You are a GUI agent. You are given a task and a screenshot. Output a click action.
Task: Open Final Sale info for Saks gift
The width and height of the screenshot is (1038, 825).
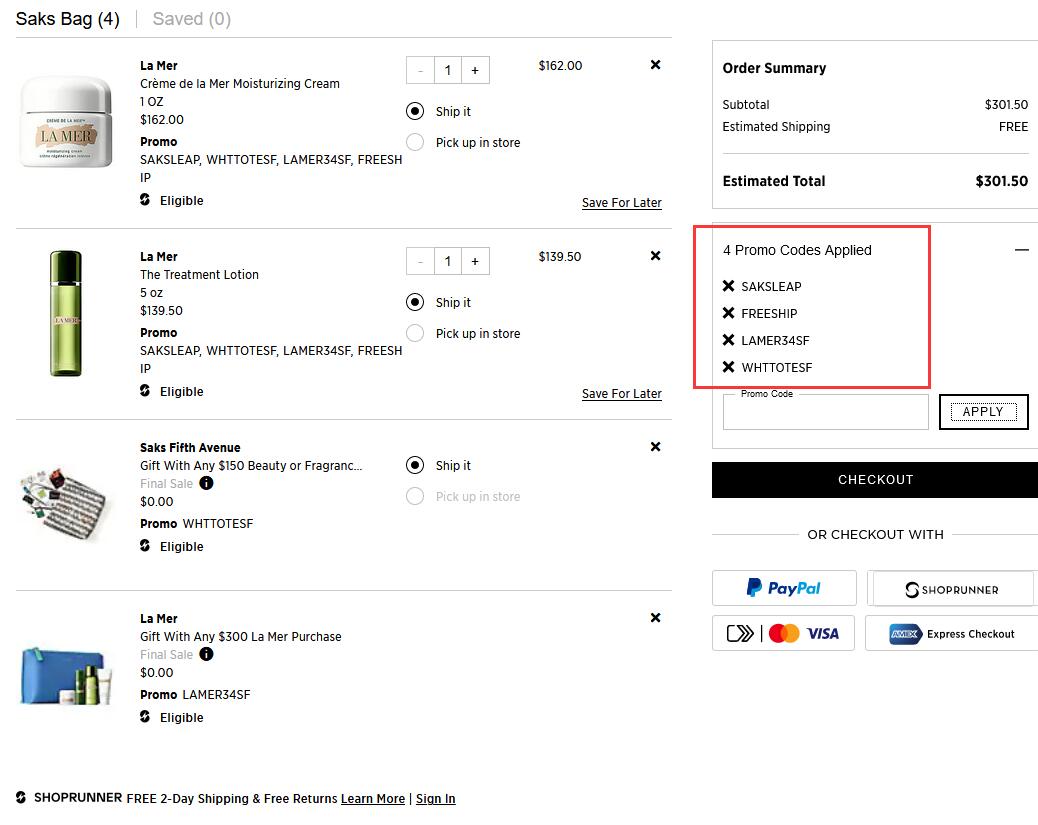coord(207,483)
